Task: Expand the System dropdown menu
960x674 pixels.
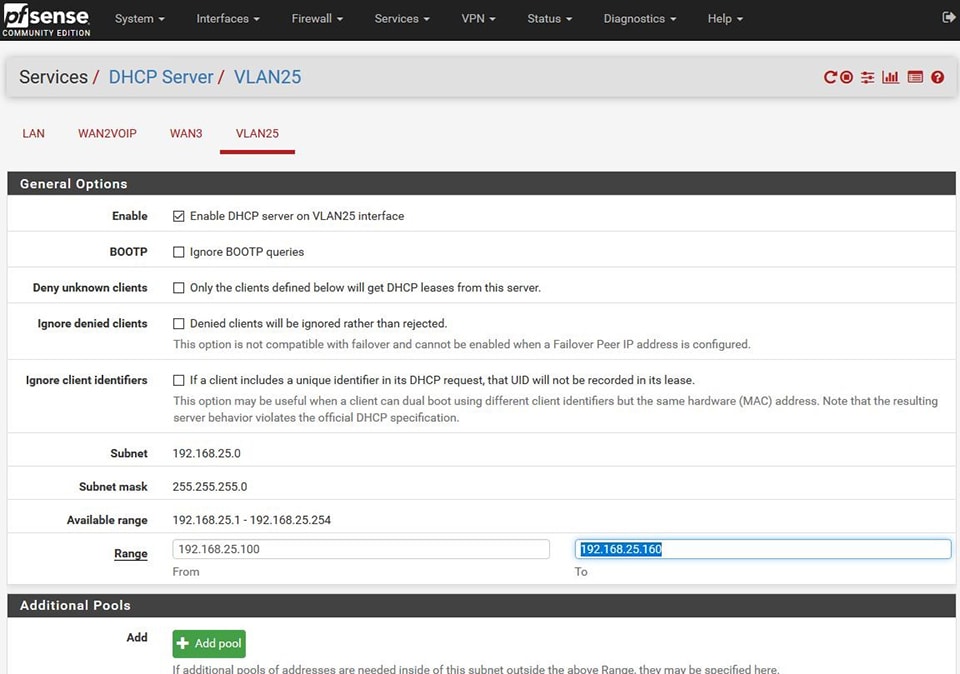Action: point(139,19)
